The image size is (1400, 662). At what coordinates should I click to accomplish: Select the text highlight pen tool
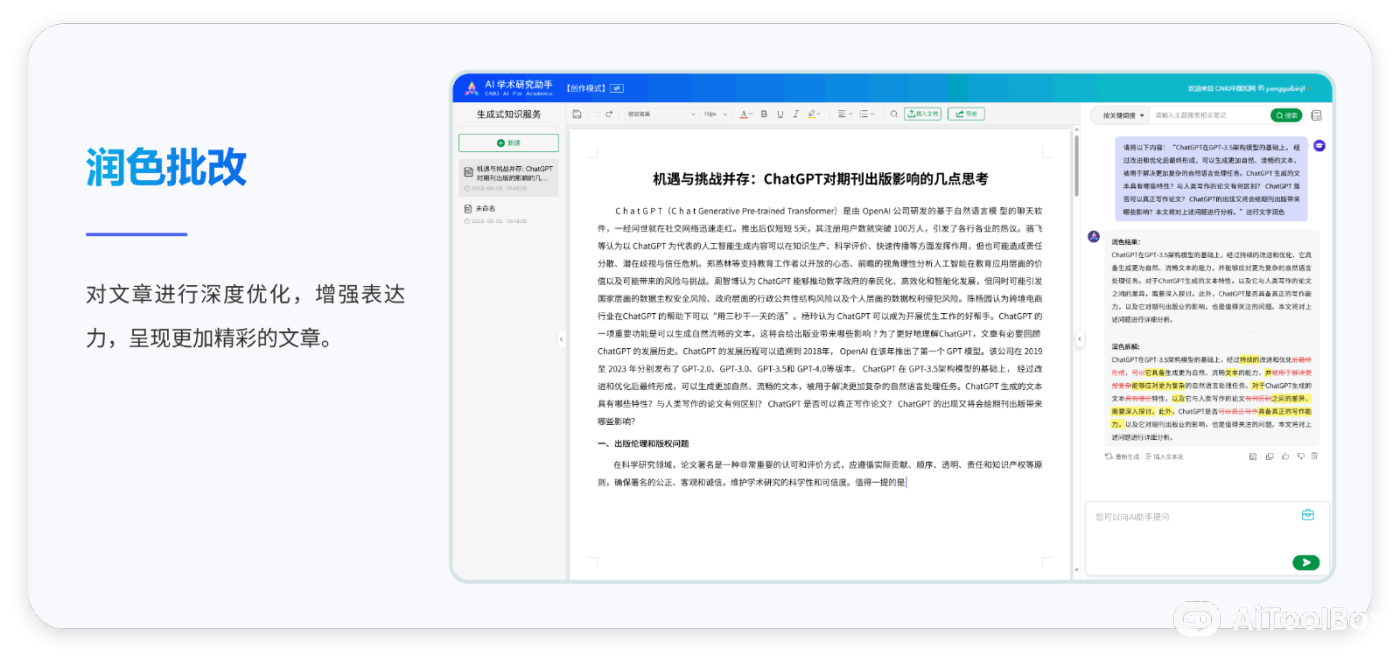pos(811,114)
